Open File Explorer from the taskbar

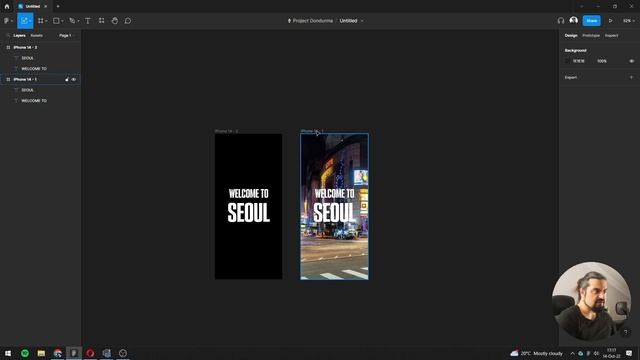[x=41, y=353]
